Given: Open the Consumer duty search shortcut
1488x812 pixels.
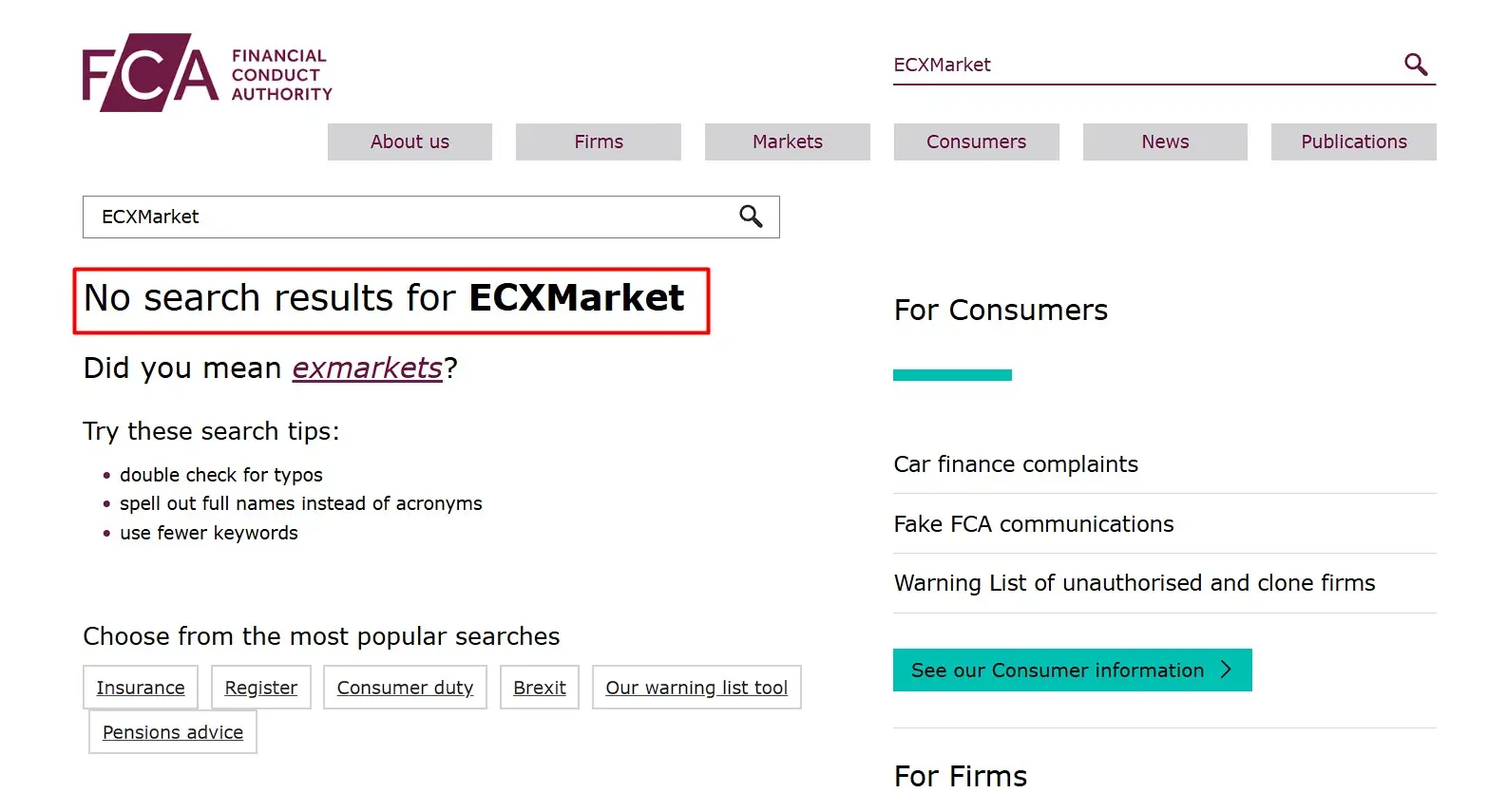Looking at the screenshot, I should click(x=405, y=687).
